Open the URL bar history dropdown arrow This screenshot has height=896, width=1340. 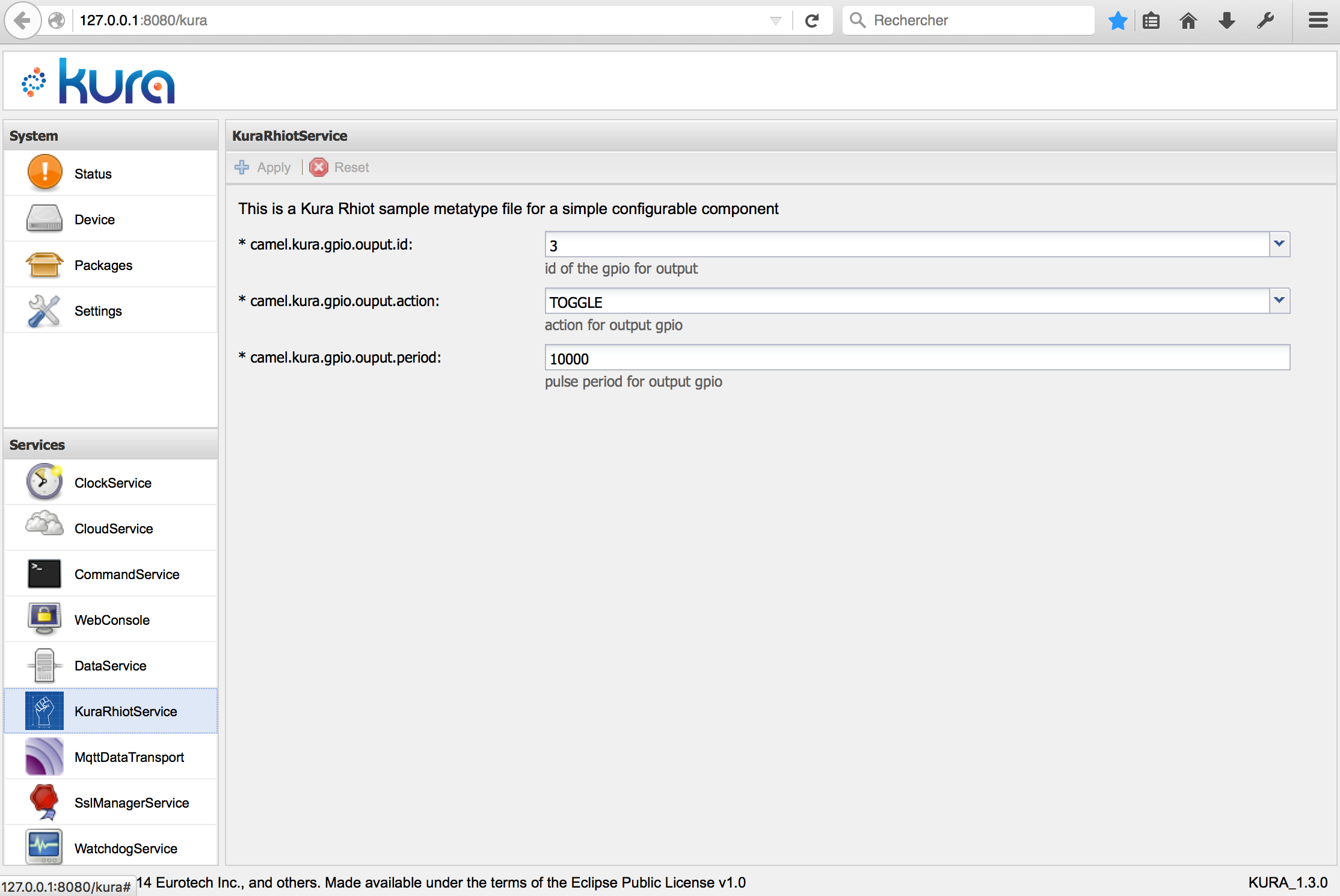click(x=775, y=21)
